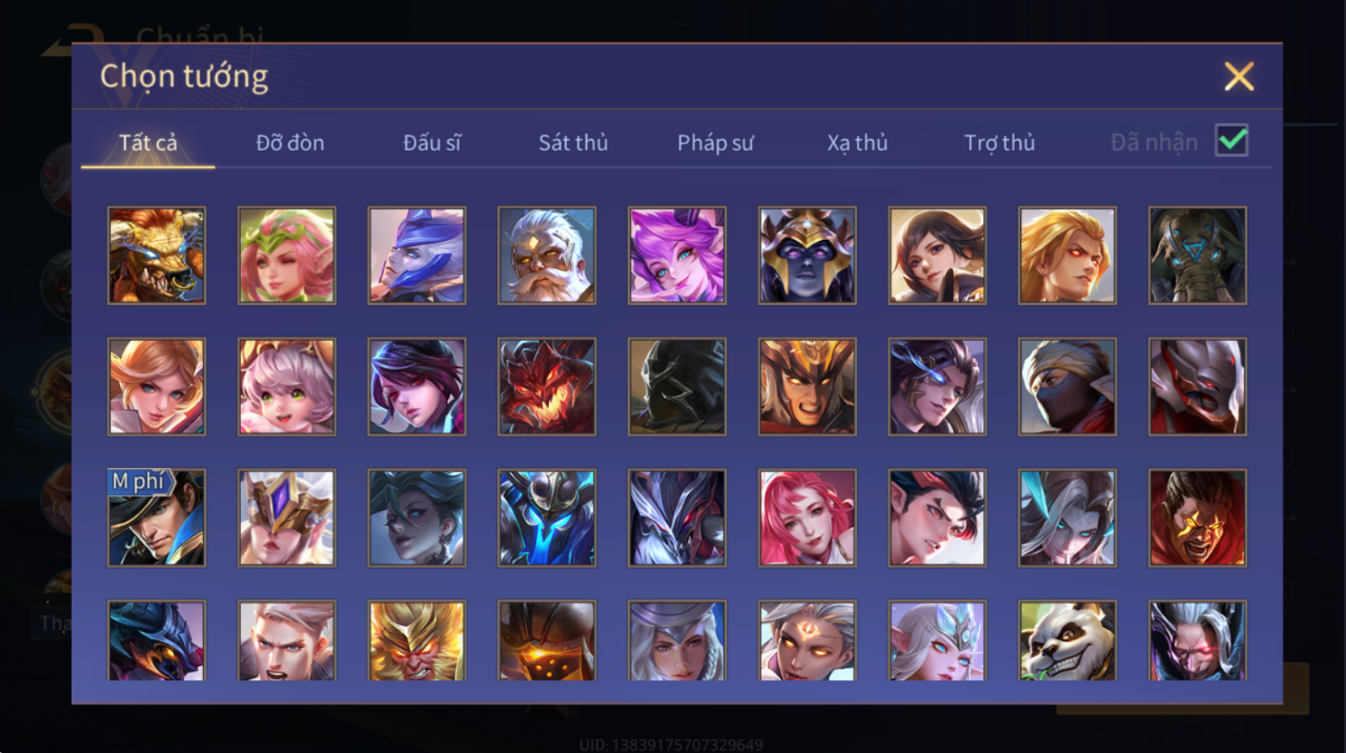Choose the red lava demon hero
Image resolution: width=1346 pixels, height=753 pixels.
tap(547, 386)
